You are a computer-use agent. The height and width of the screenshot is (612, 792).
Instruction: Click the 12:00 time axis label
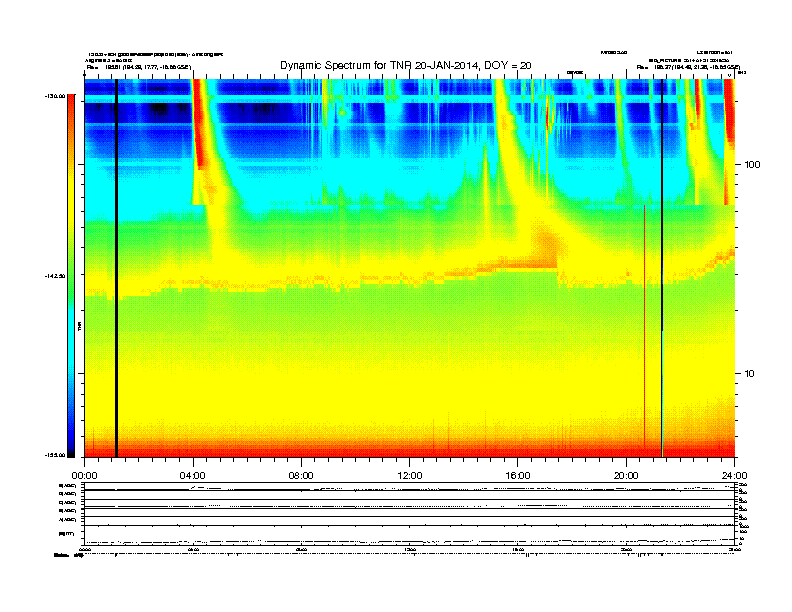coord(410,476)
